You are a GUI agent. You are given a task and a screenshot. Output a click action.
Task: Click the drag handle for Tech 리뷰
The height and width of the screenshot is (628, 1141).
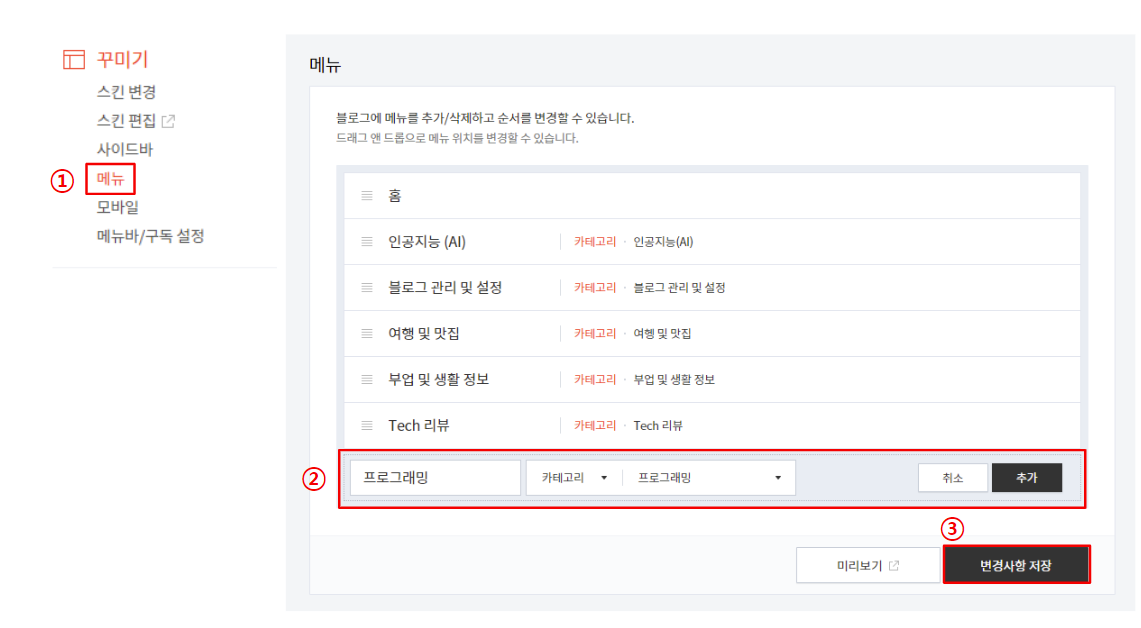click(x=367, y=424)
